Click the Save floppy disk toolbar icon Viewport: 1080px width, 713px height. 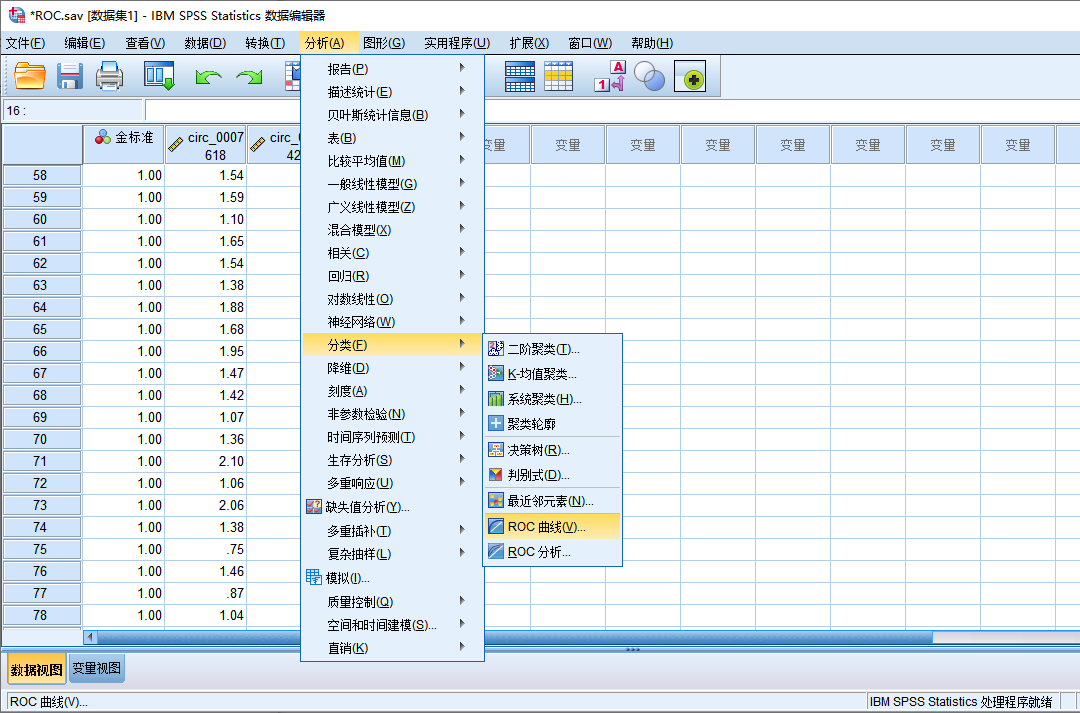[70, 76]
